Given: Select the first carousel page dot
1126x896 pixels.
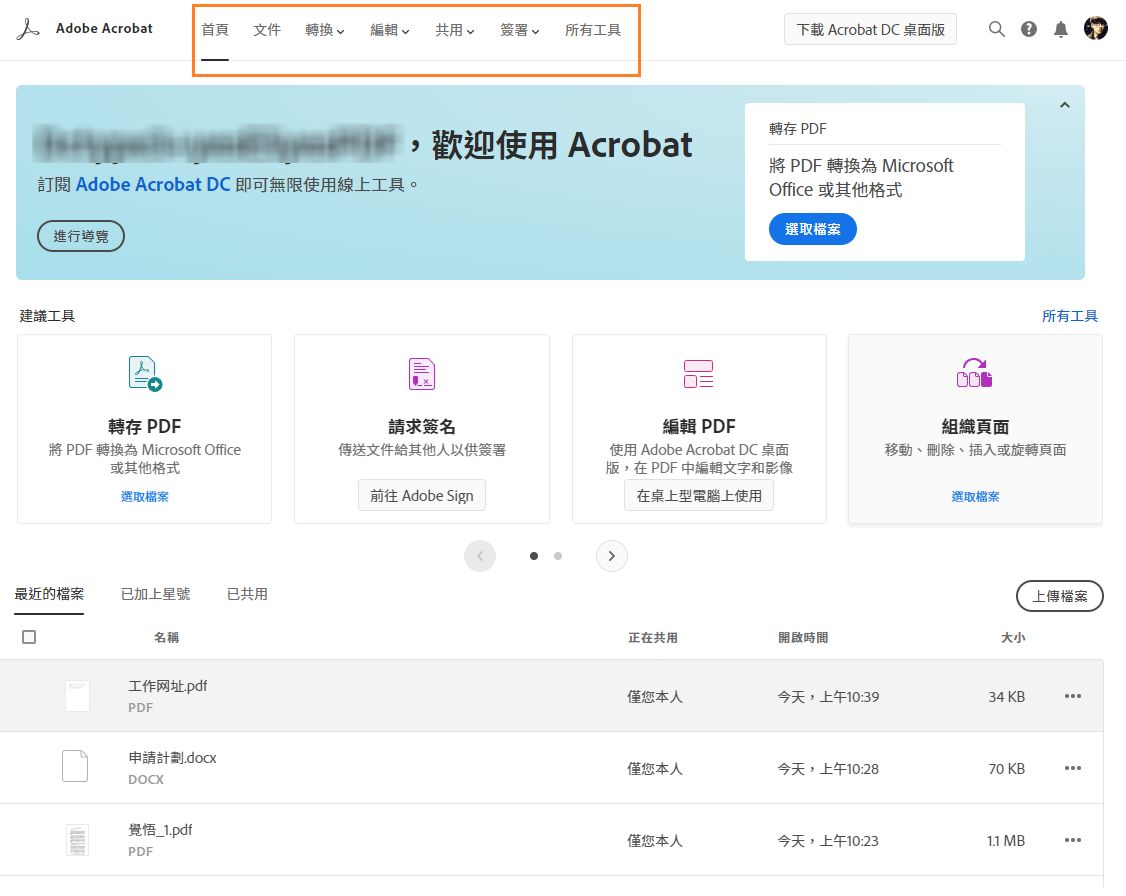Looking at the screenshot, I should click(x=534, y=556).
